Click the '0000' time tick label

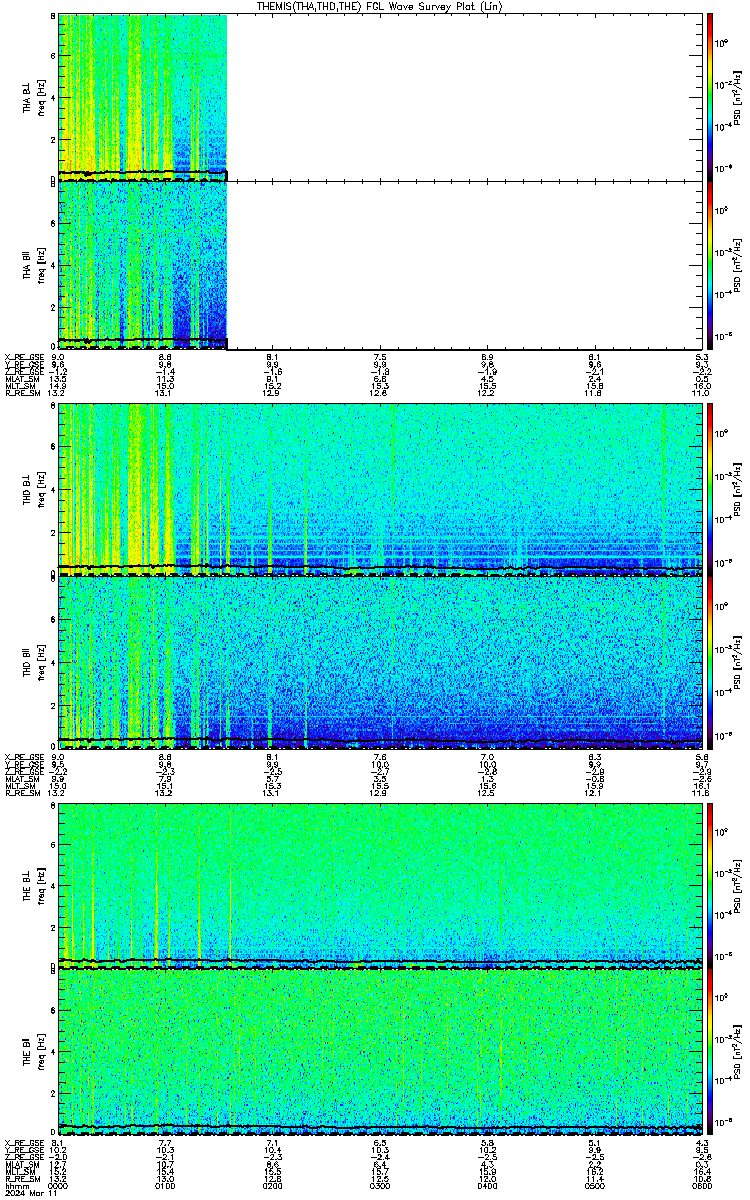click(x=59, y=1185)
